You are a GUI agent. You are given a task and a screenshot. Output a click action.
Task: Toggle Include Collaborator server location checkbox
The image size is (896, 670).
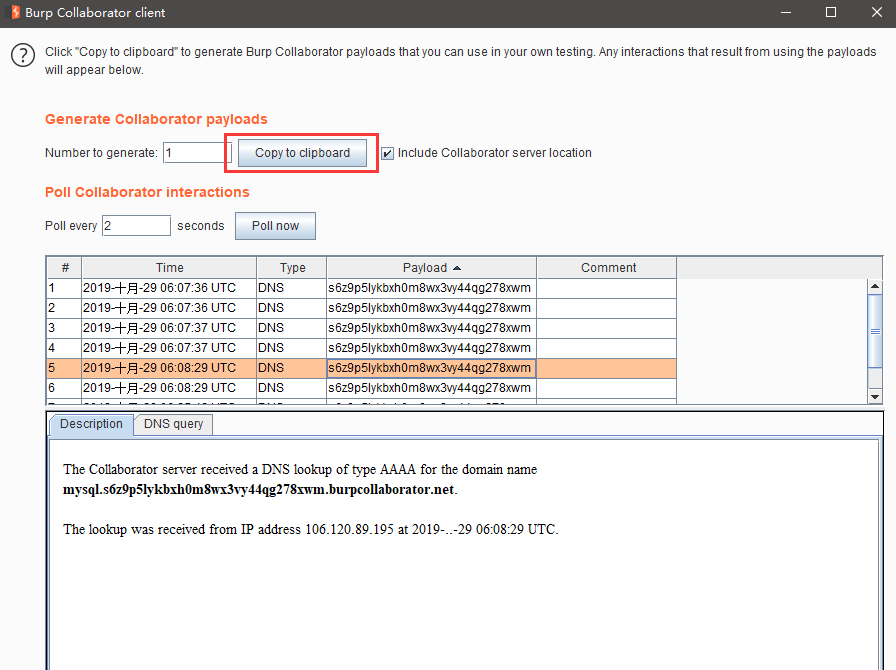[387, 153]
